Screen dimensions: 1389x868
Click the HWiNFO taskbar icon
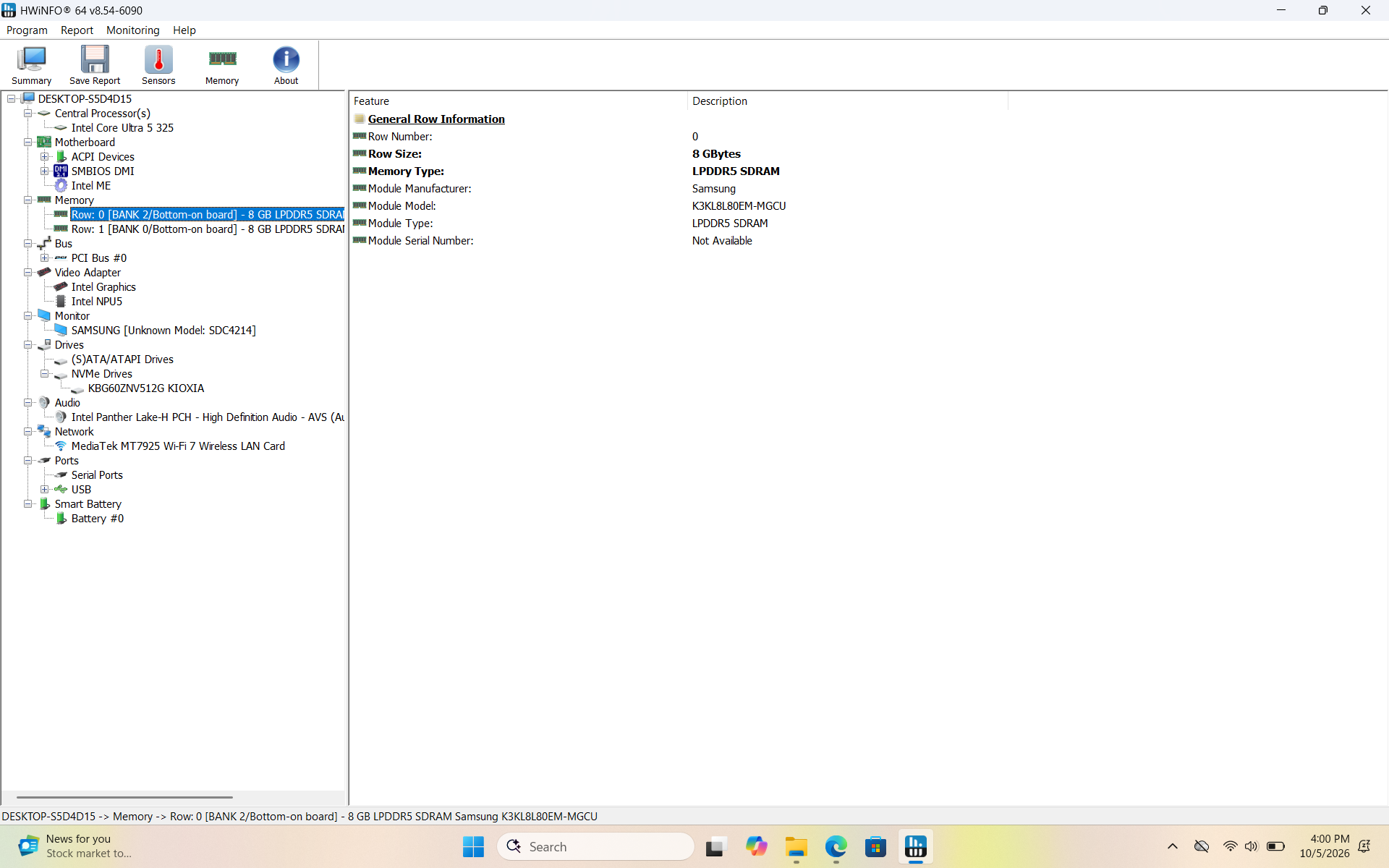(x=915, y=846)
